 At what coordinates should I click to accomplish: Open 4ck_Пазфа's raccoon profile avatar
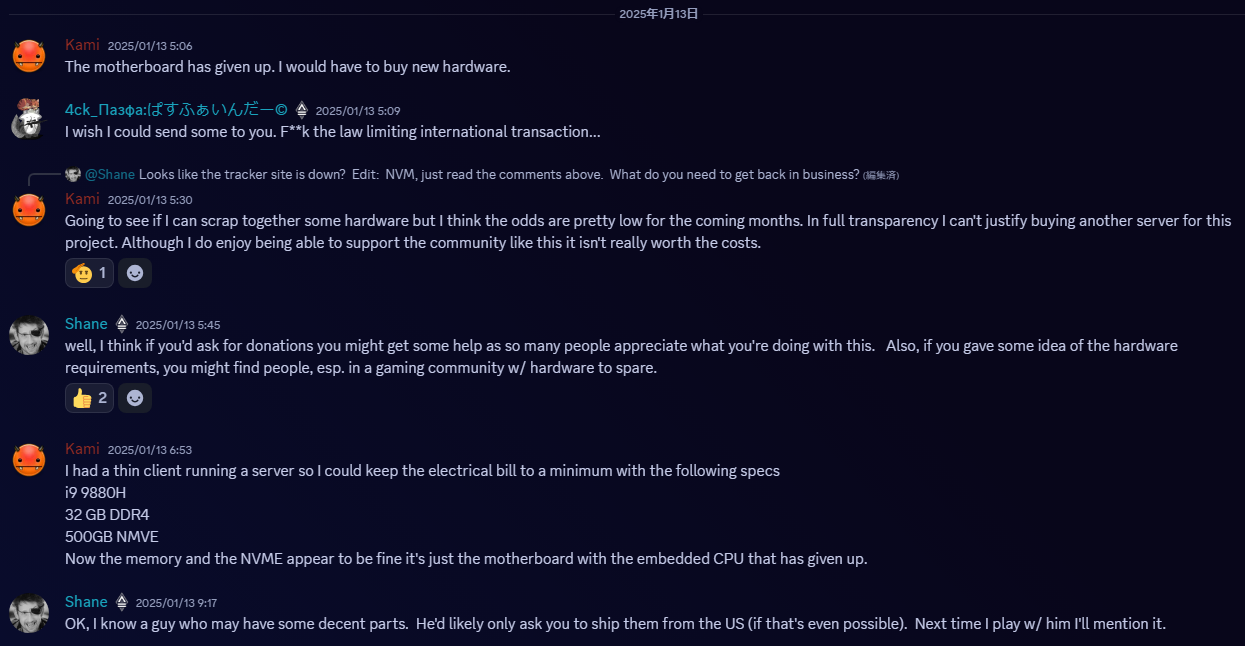27,120
